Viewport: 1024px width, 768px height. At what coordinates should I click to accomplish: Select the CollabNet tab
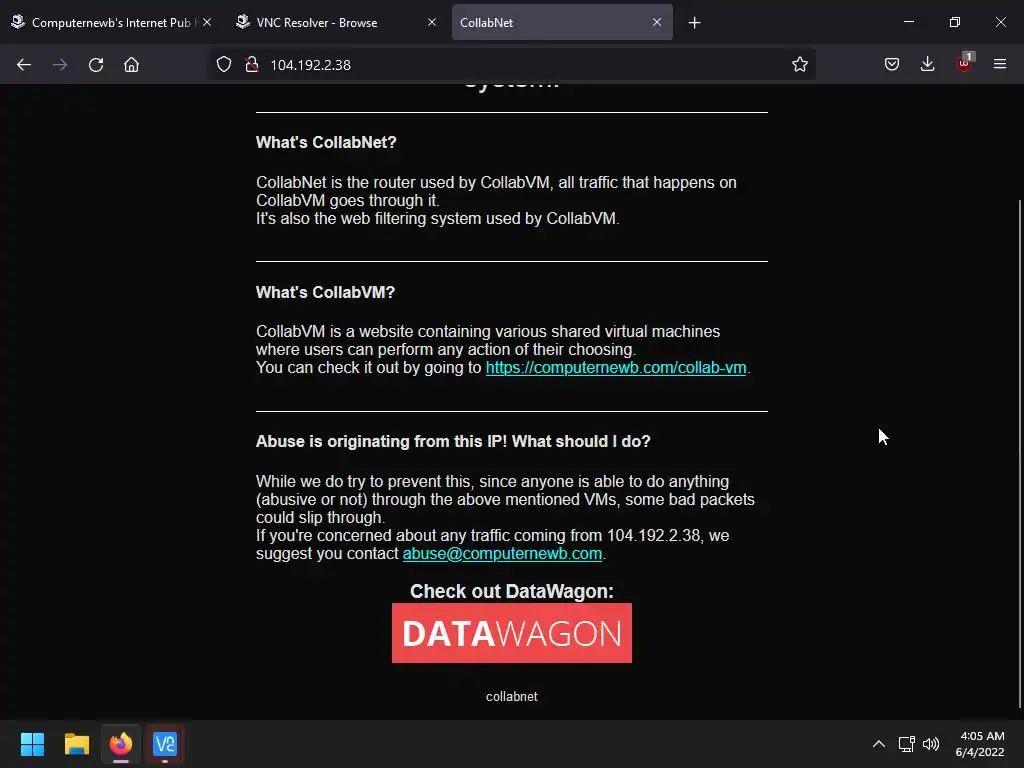[562, 22]
